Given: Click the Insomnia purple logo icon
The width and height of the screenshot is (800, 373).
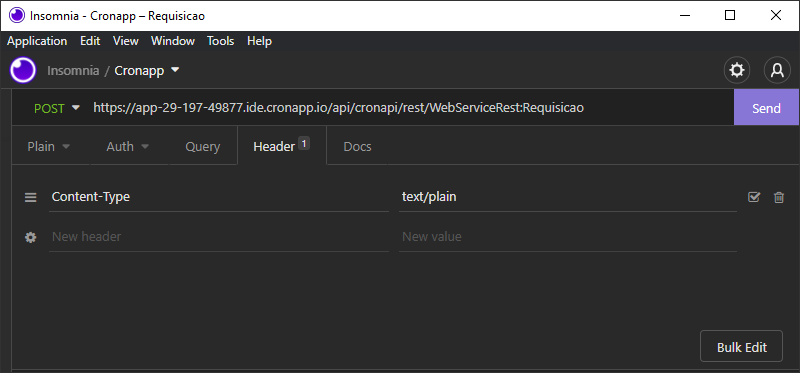Looking at the screenshot, I should click(23, 70).
